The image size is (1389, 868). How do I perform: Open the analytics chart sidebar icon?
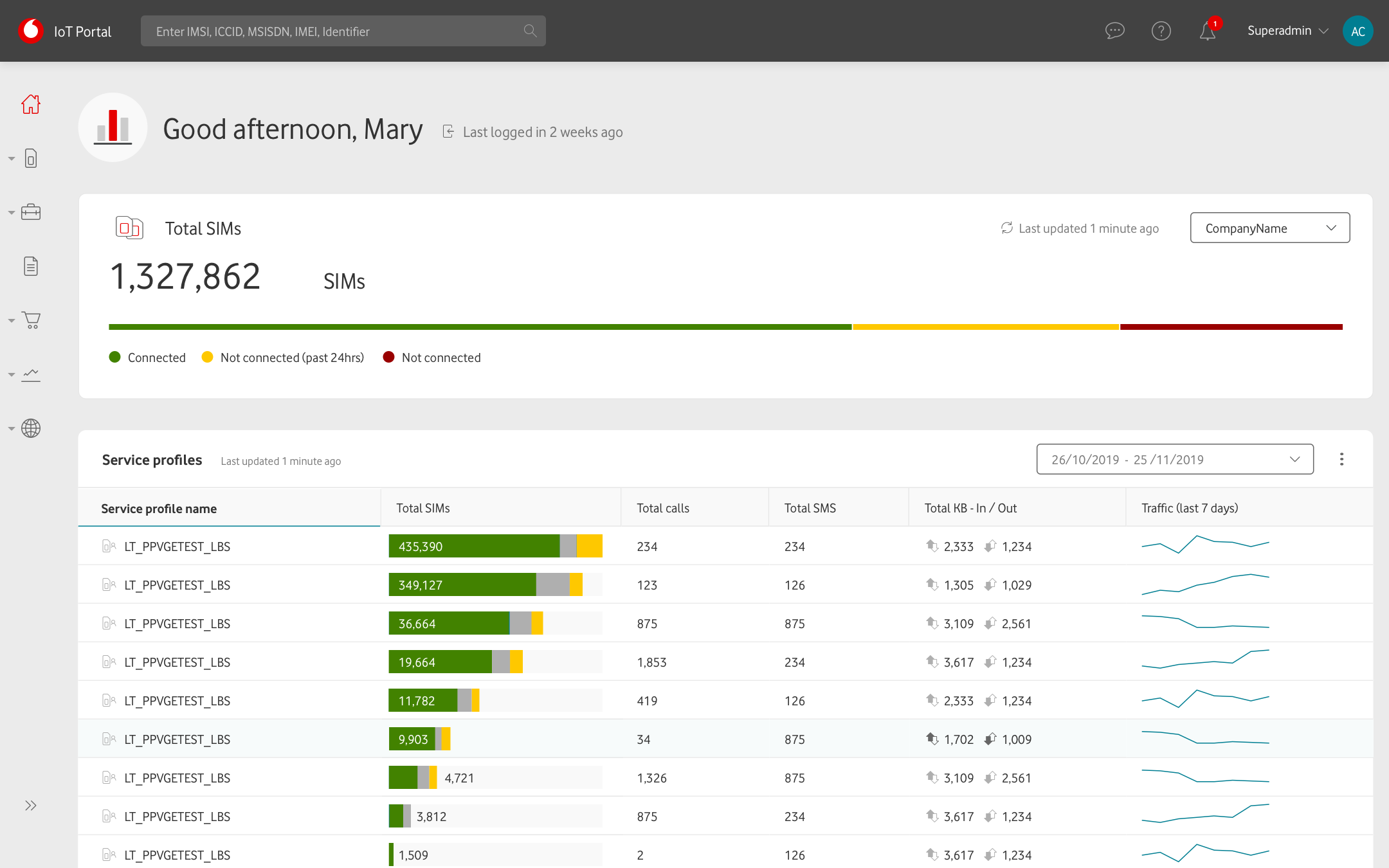click(31, 374)
